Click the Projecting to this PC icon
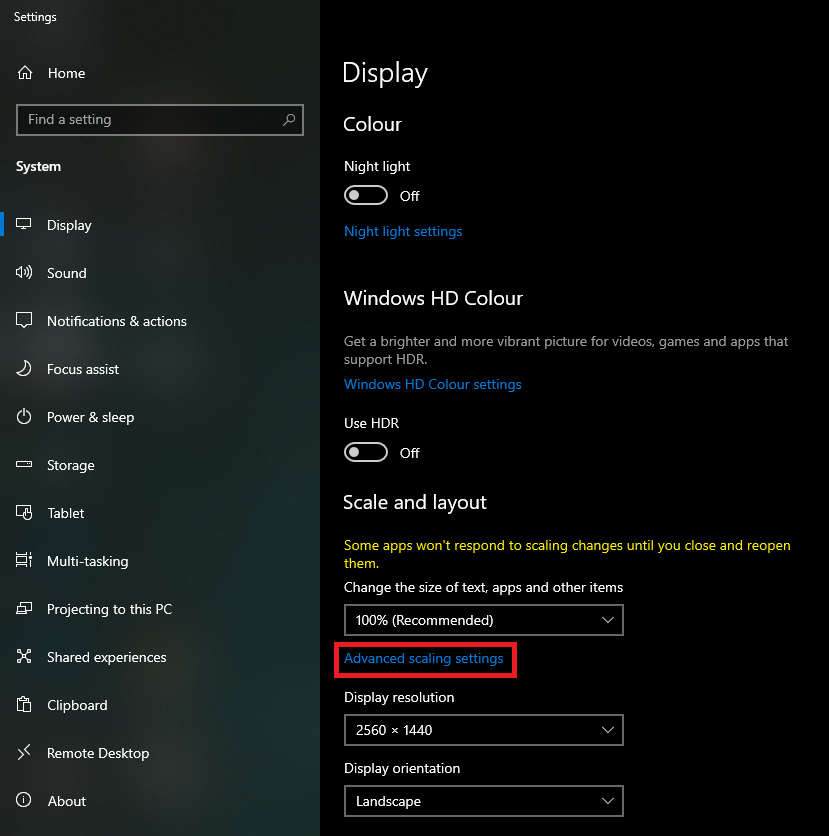 click(23, 608)
